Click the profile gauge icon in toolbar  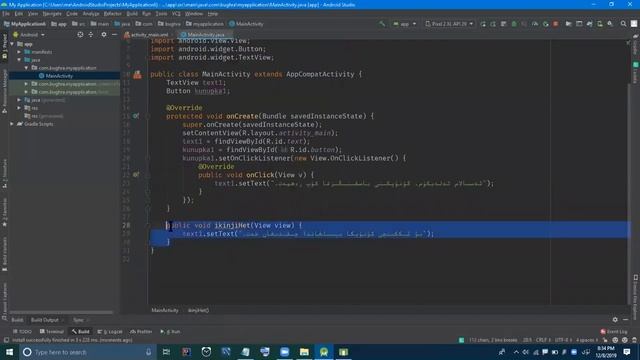pos(535,24)
